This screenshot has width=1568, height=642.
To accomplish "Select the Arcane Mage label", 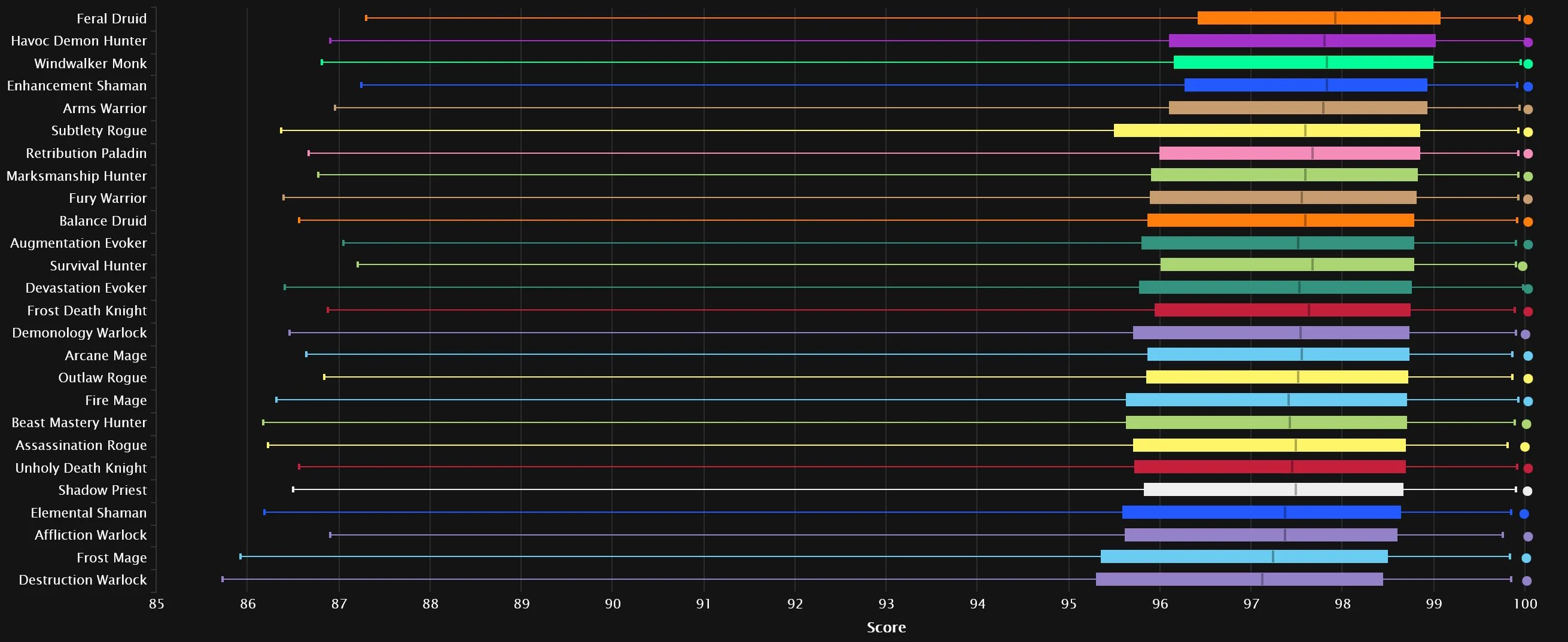I will pos(106,355).
